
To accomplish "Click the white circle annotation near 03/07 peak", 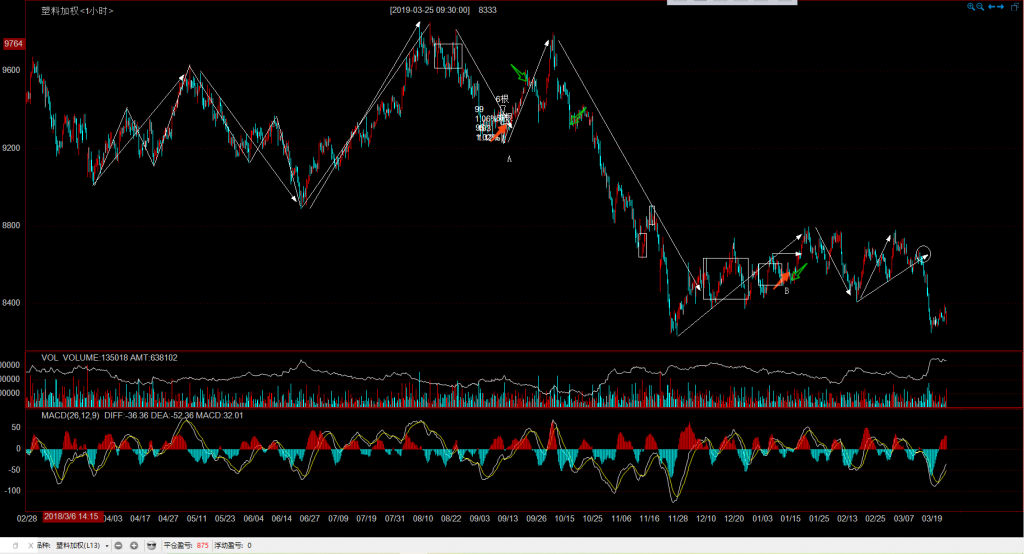I will point(922,253).
